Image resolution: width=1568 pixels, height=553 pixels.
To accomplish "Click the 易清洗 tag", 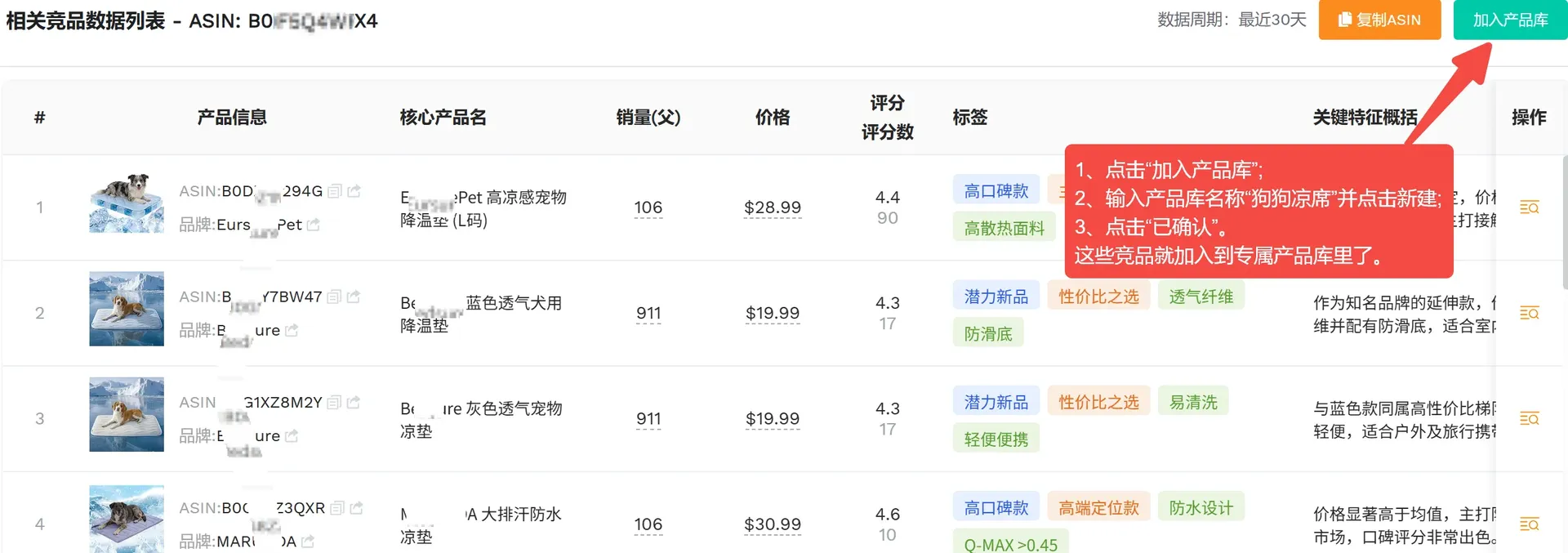I will coord(1193,402).
